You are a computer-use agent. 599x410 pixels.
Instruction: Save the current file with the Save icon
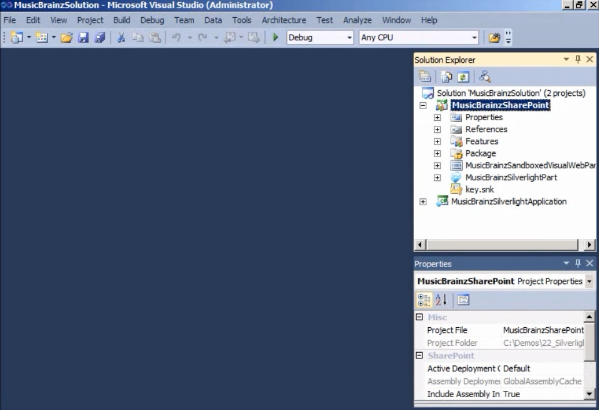click(x=83, y=37)
